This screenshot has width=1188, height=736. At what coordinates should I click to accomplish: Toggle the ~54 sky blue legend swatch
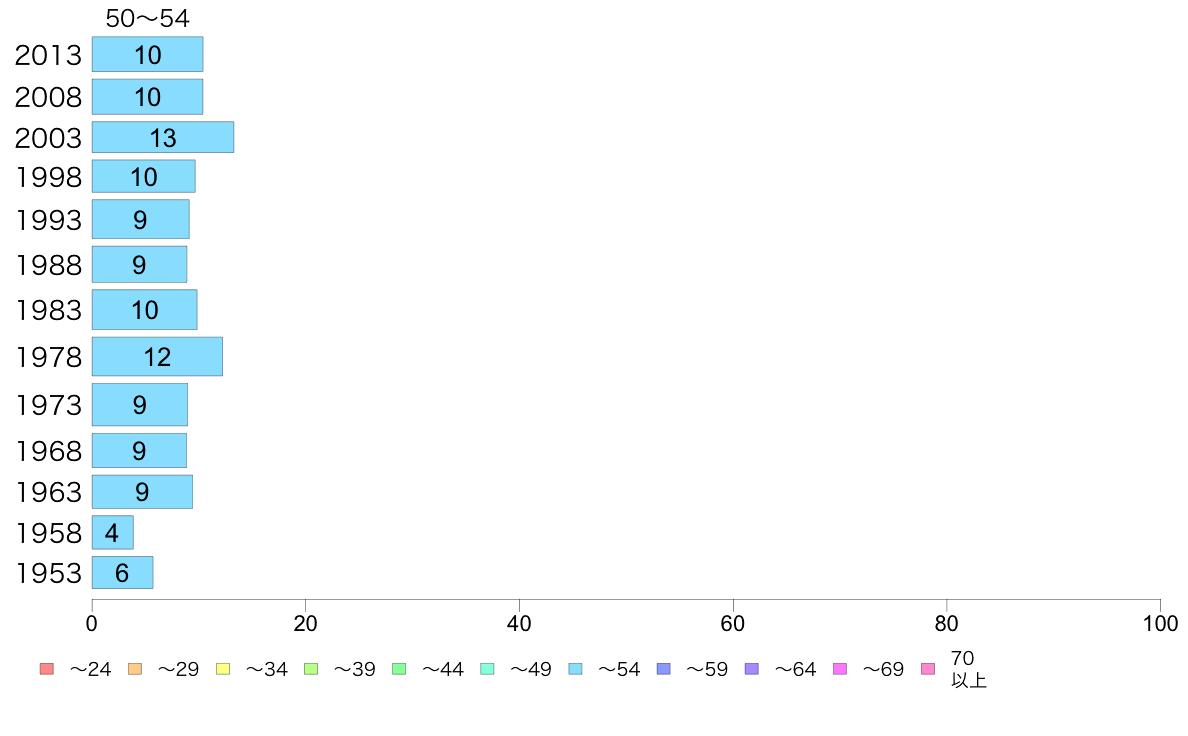[575, 669]
